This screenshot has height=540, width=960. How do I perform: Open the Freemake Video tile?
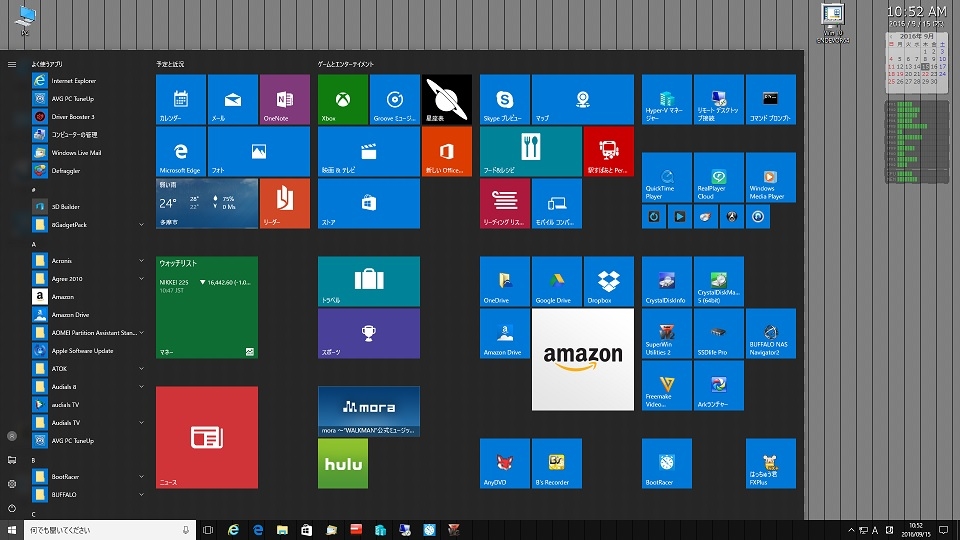tap(667, 385)
